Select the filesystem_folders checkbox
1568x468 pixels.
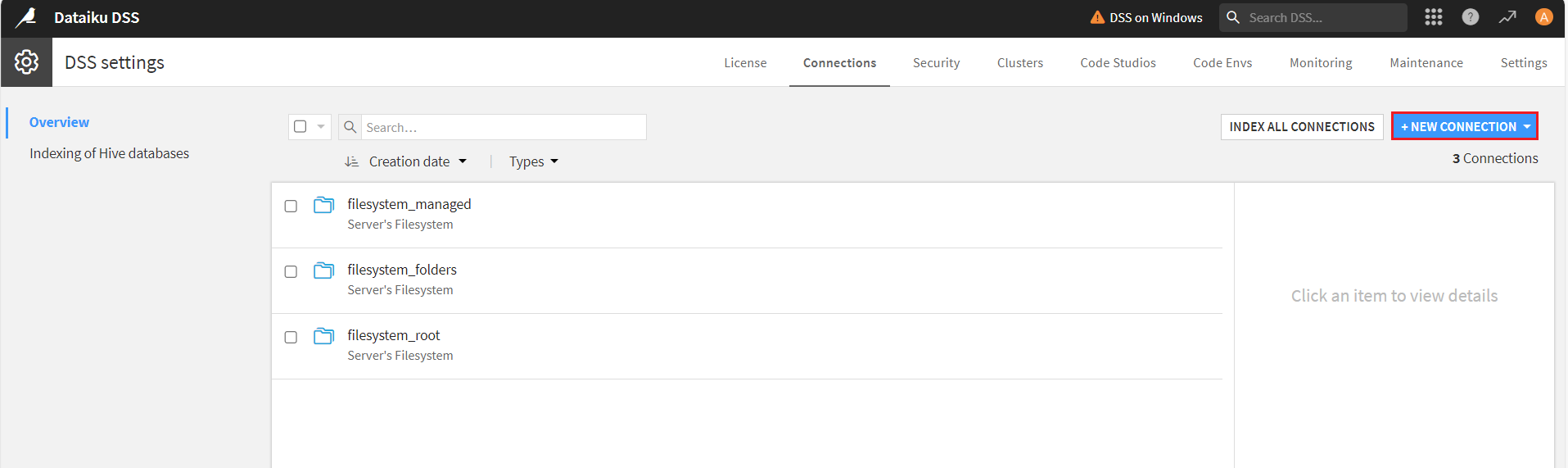pyautogui.click(x=291, y=271)
